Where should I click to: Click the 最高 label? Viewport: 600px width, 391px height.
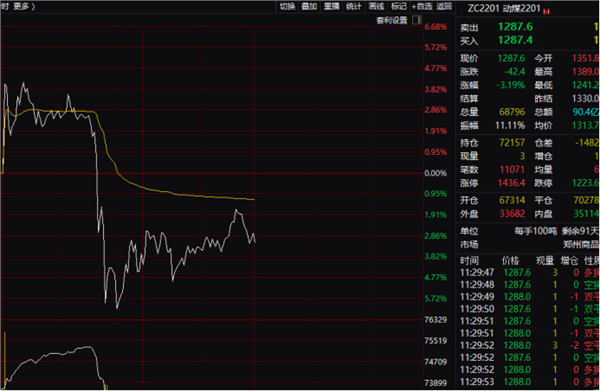pos(543,72)
